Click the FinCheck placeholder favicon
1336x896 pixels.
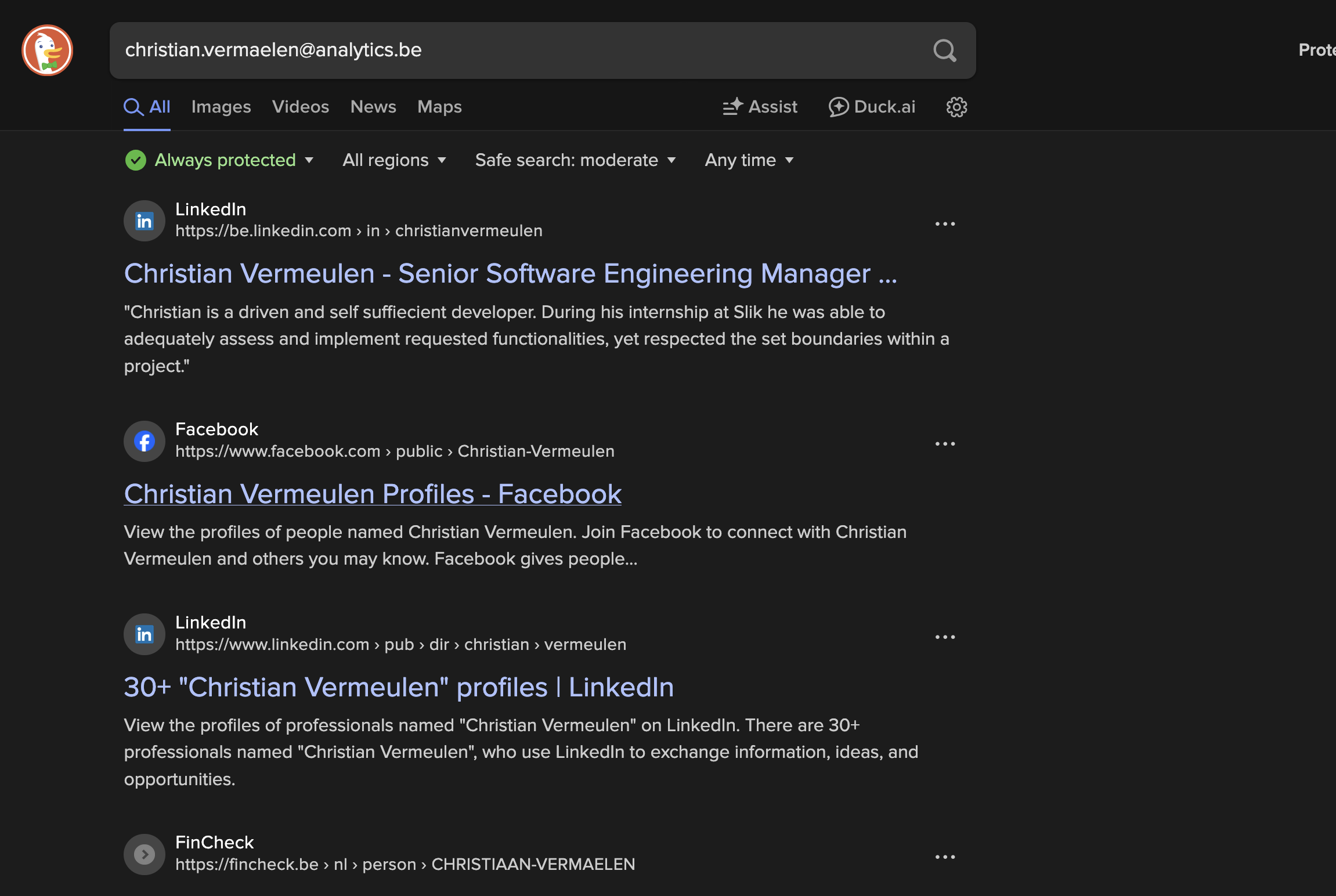coord(145,854)
